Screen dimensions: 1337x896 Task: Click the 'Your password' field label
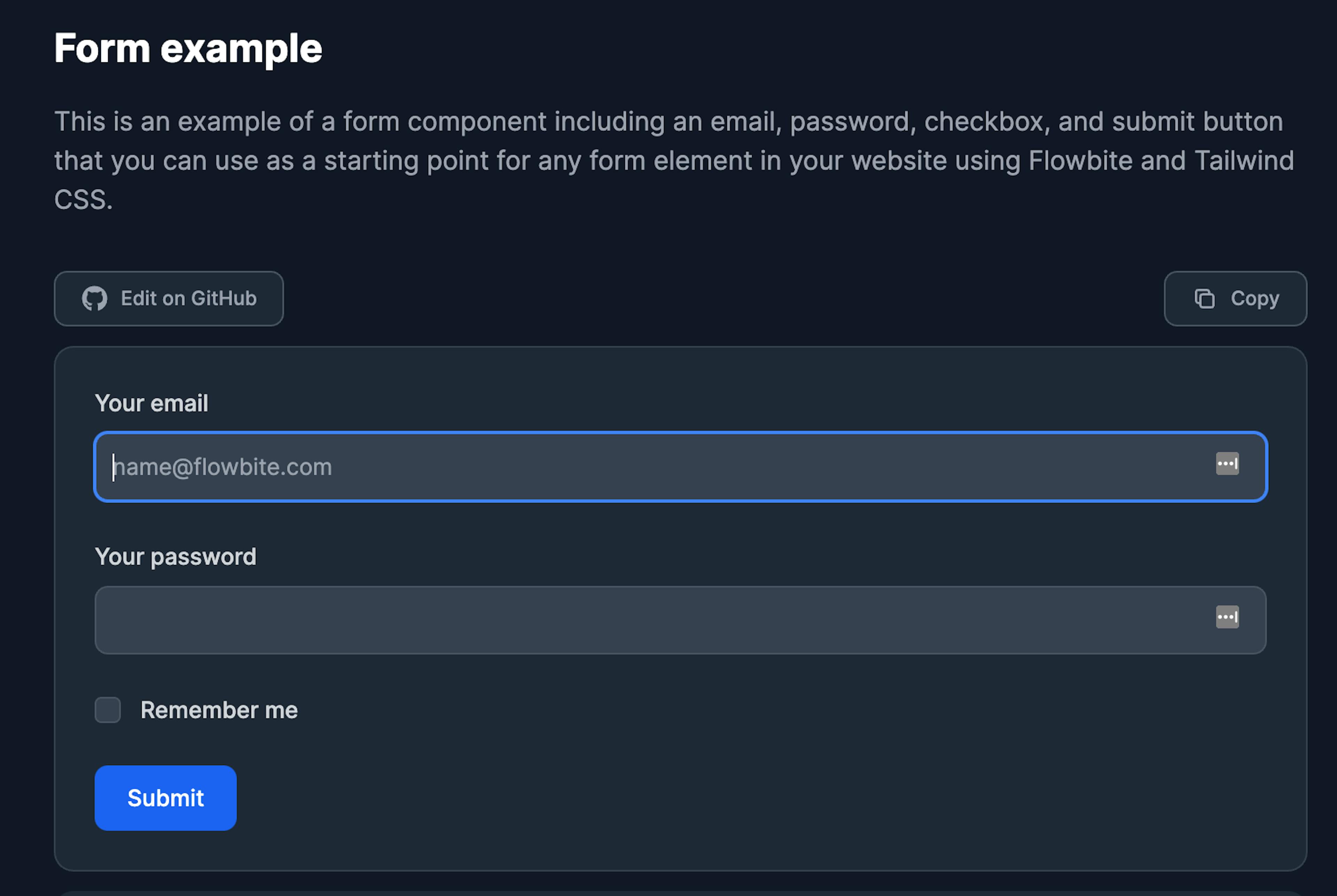click(x=175, y=557)
